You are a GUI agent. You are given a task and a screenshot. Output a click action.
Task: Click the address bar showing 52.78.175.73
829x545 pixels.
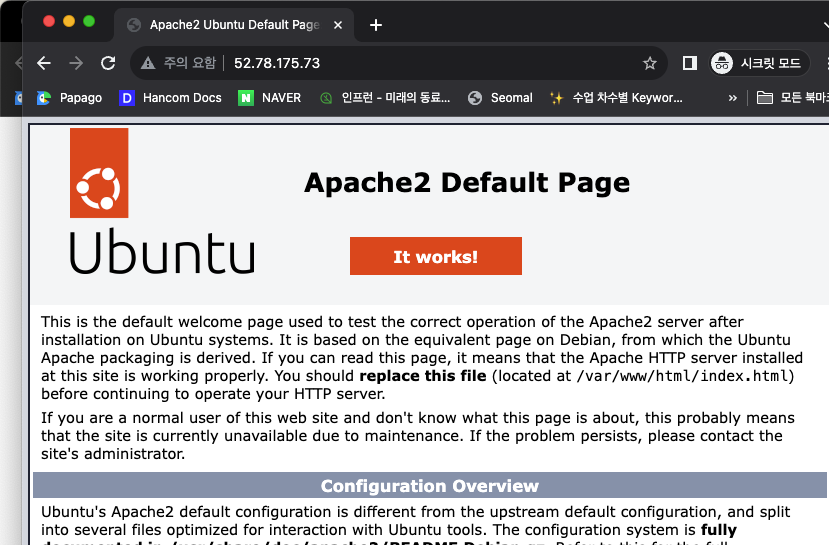point(400,63)
